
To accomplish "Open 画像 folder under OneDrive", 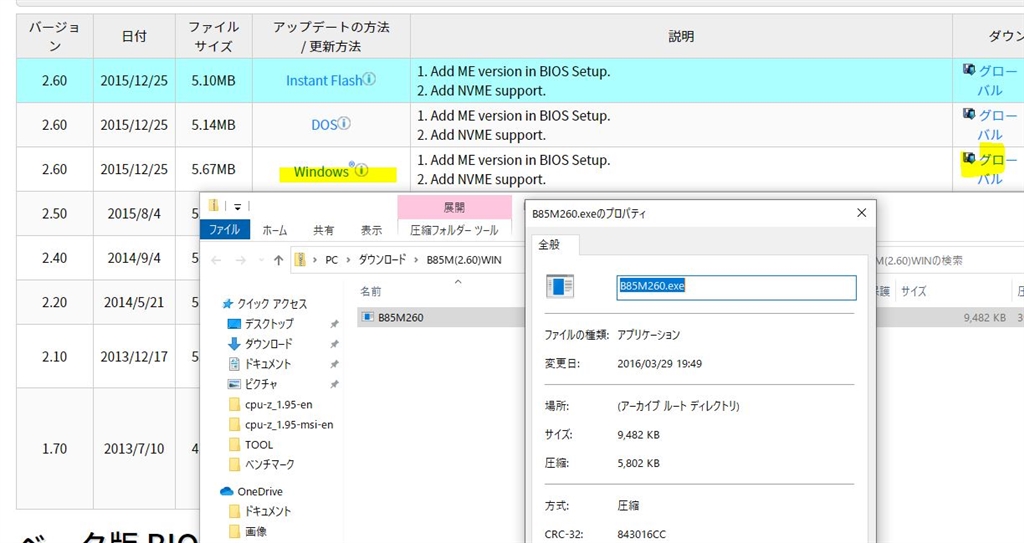I will tap(256, 531).
